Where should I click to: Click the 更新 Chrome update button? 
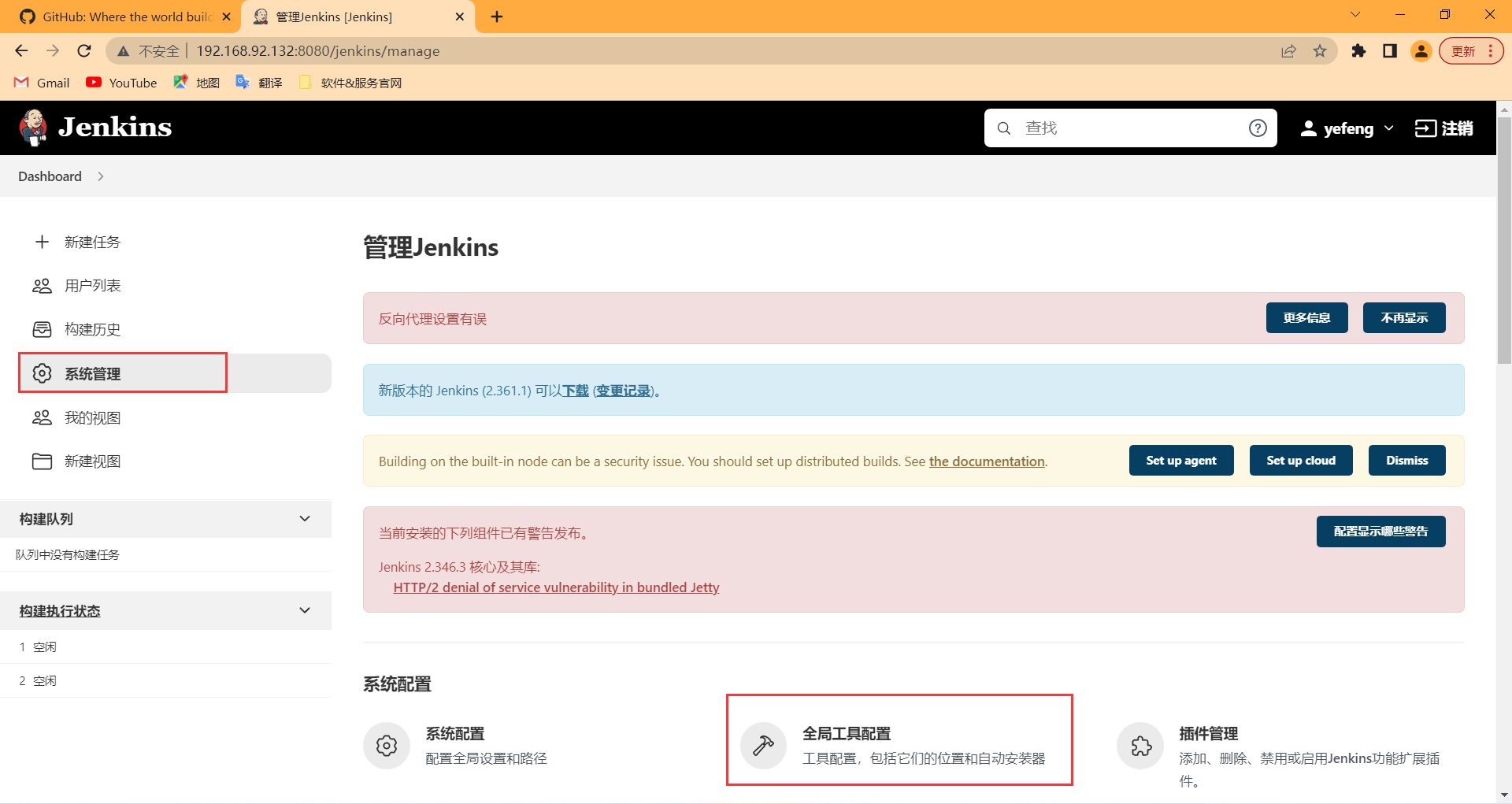pos(1471,51)
